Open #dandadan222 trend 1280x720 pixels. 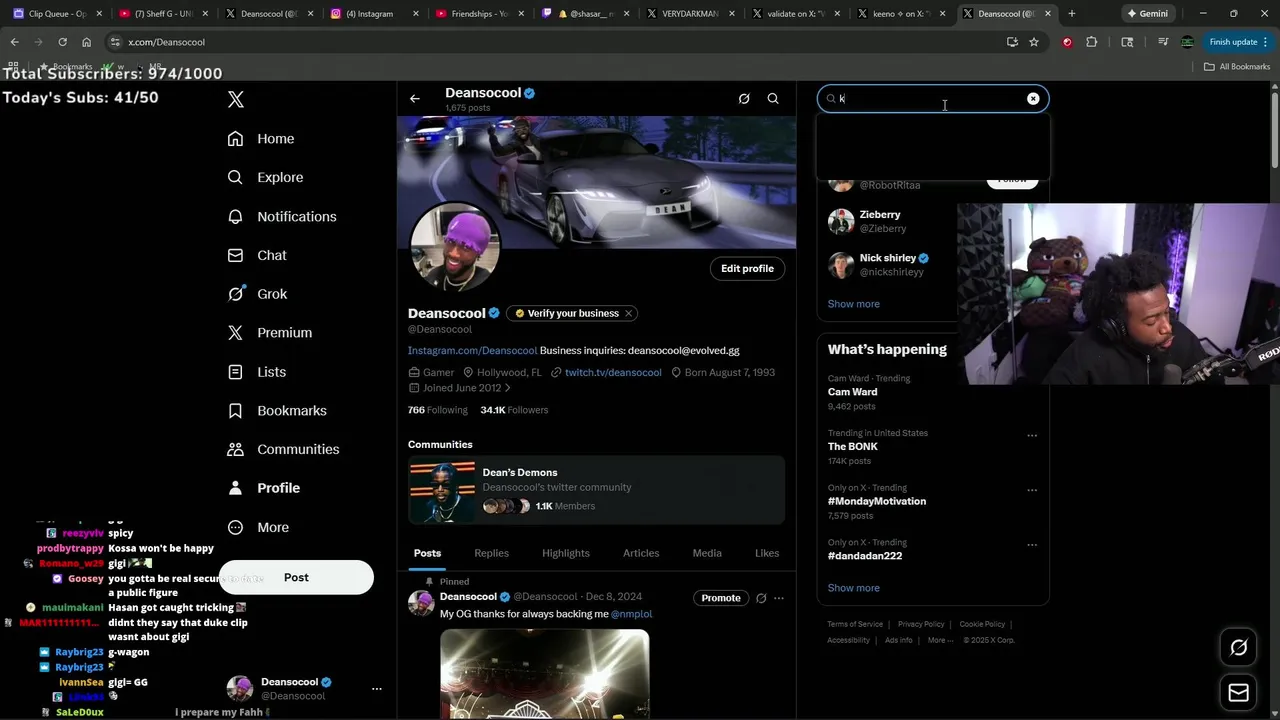coord(865,556)
